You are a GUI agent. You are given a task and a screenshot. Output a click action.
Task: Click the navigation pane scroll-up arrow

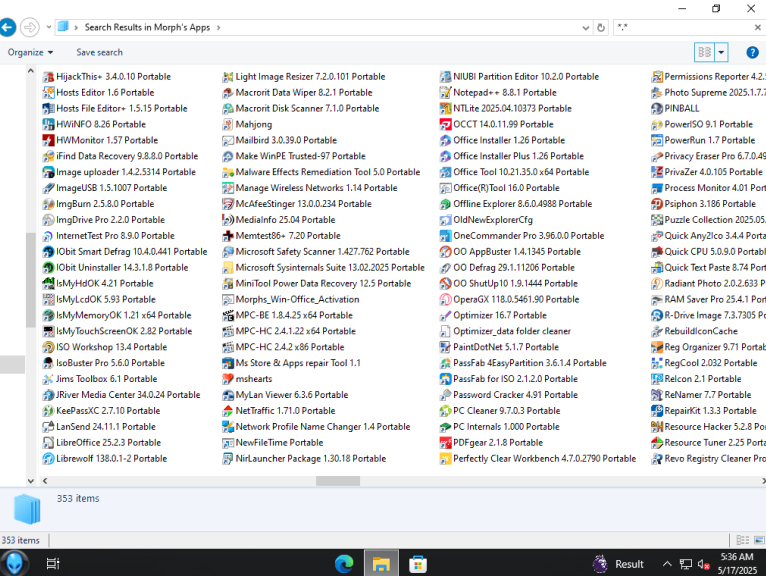pos(30,71)
